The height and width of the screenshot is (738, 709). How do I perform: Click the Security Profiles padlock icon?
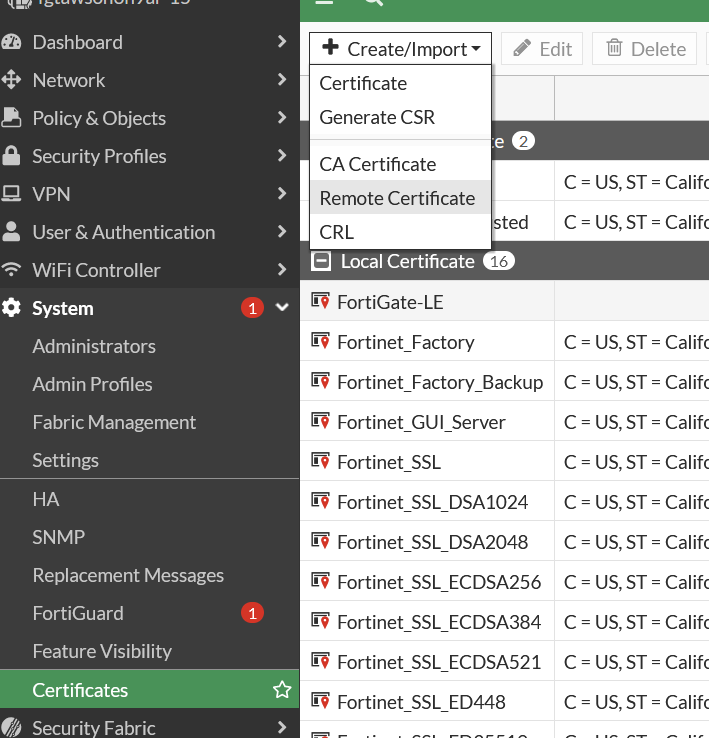tap(12, 156)
